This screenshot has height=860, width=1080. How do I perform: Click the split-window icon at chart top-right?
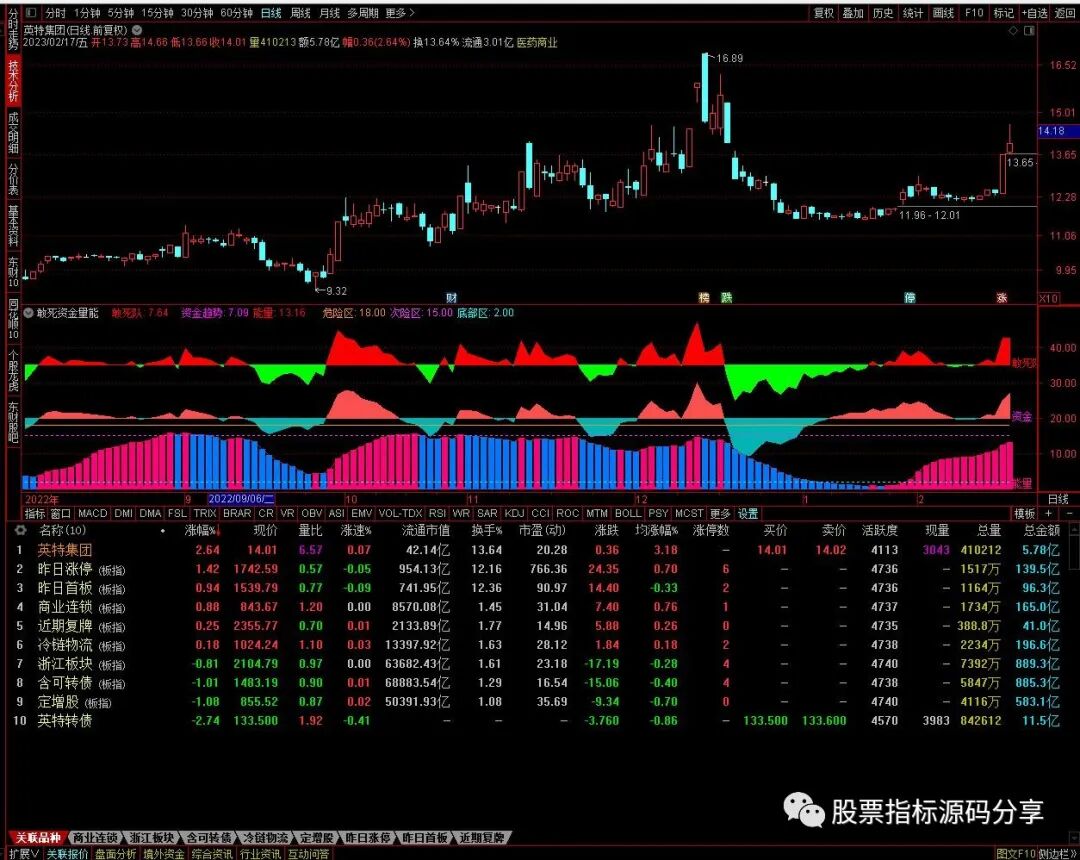[1029, 31]
